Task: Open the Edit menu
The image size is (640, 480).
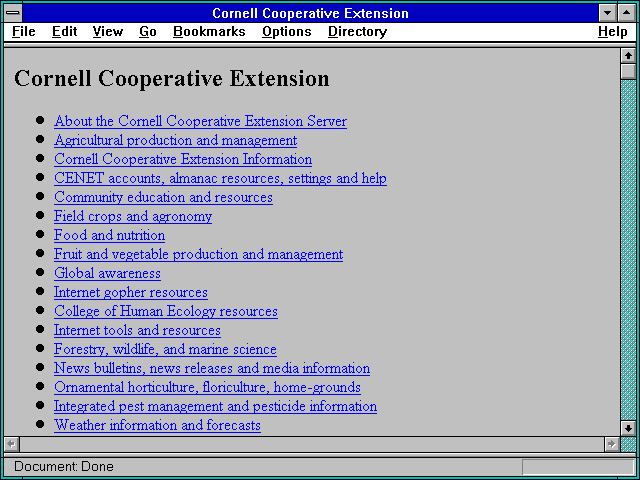Action: coord(64,31)
